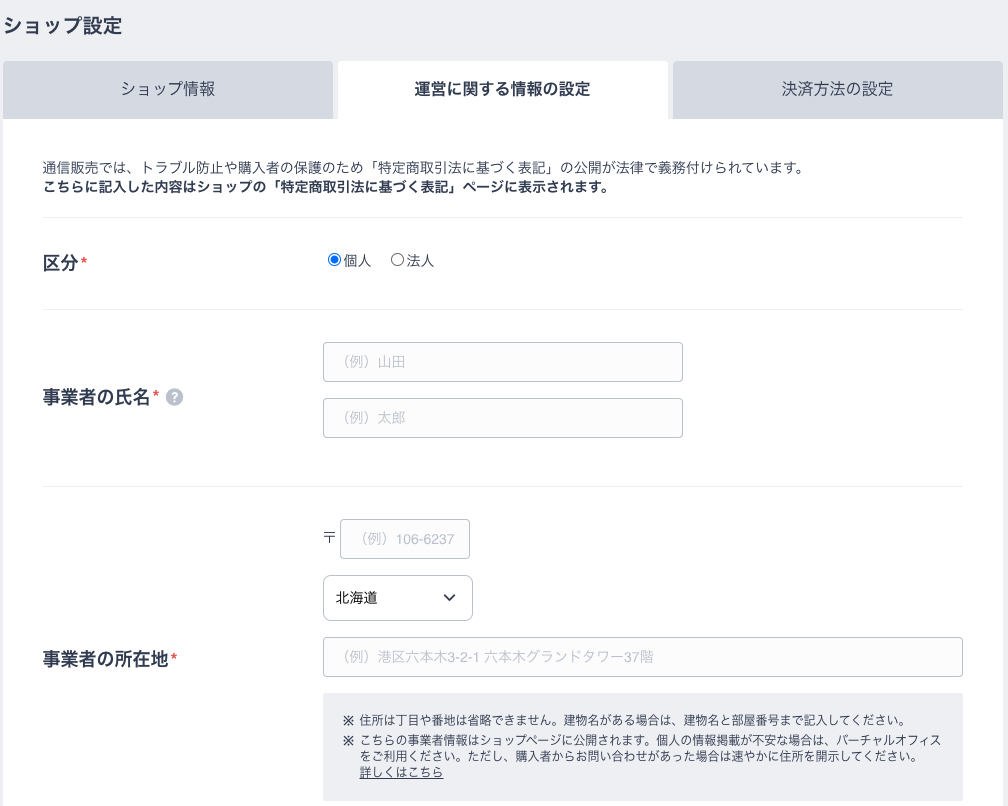Click the chevron on the prefecture selector

[x=449, y=598]
